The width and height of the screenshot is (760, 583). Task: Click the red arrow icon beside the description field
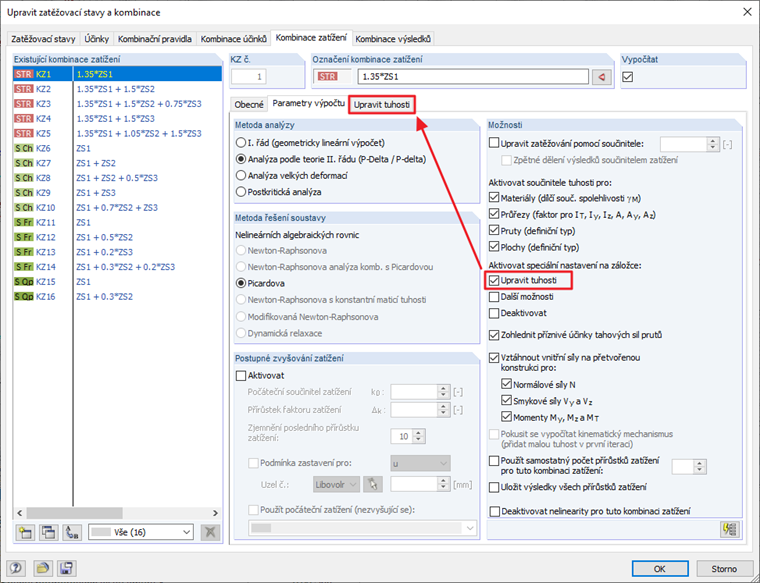602,77
